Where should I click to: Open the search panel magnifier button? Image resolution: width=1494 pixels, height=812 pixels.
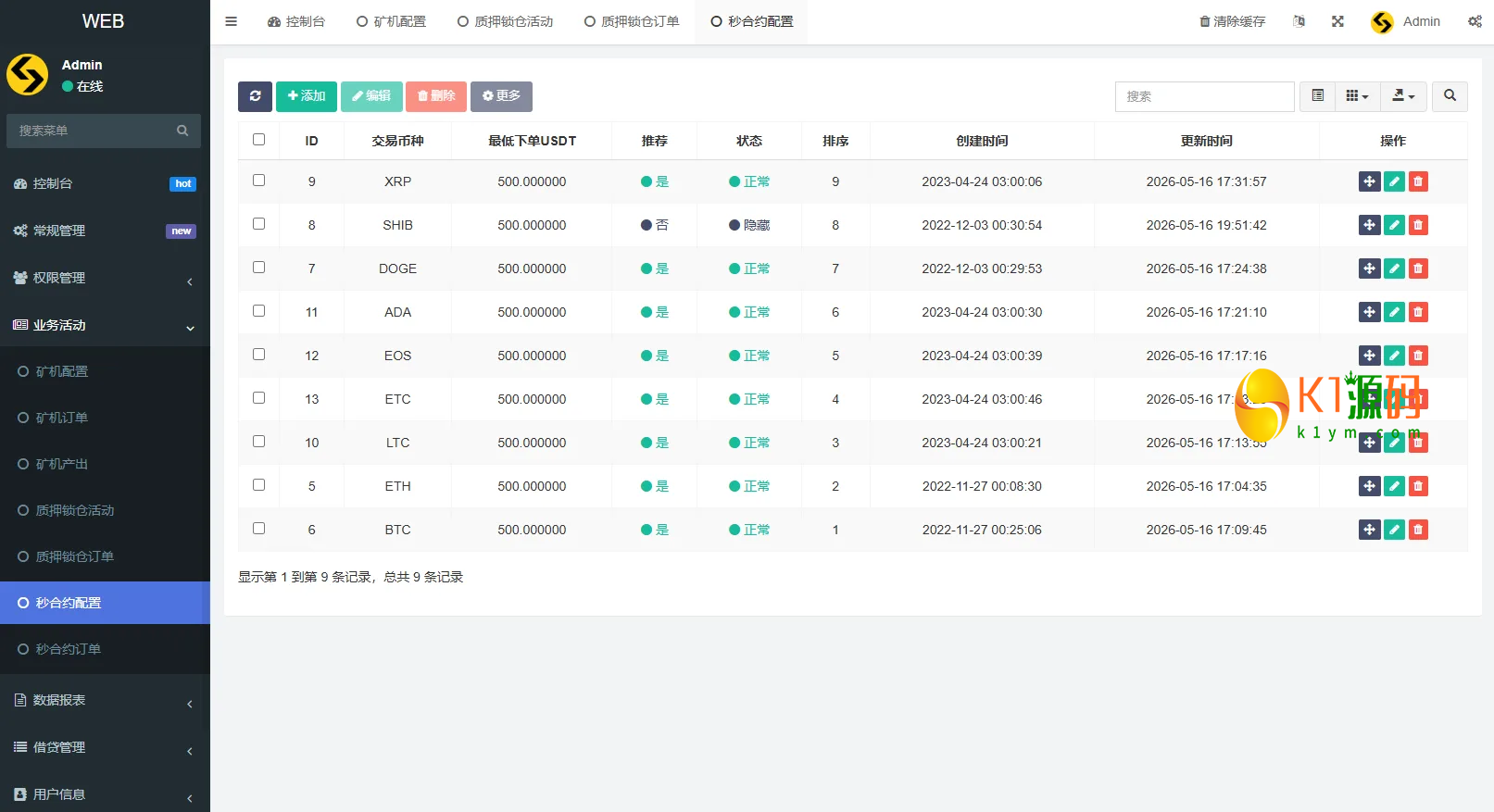click(x=1450, y=96)
